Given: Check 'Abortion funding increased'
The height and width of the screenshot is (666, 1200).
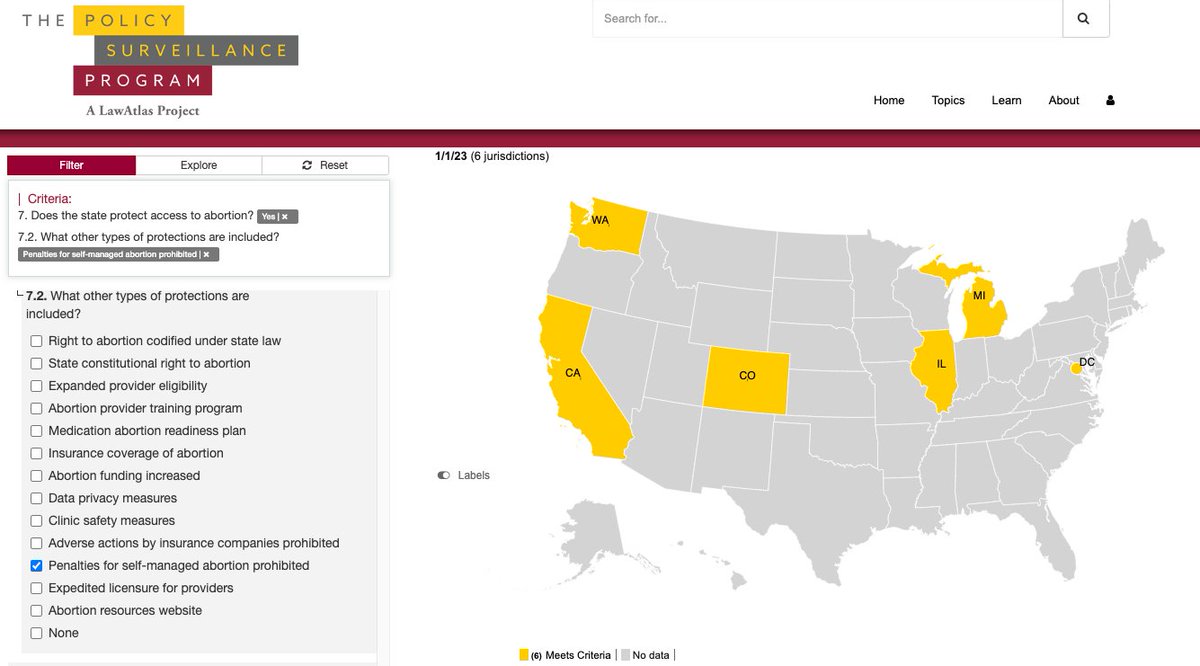Looking at the screenshot, I should tap(37, 476).
